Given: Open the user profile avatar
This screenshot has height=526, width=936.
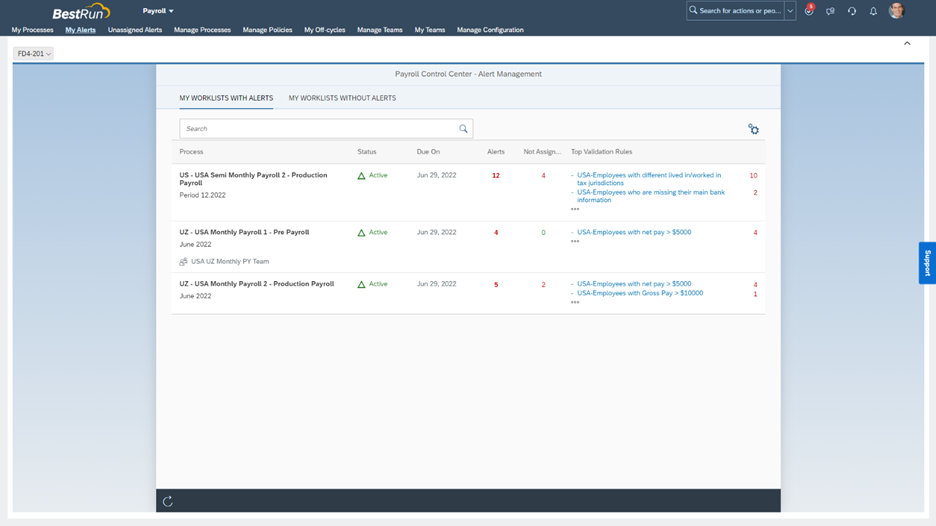Looking at the screenshot, I should pyautogui.click(x=897, y=11).
